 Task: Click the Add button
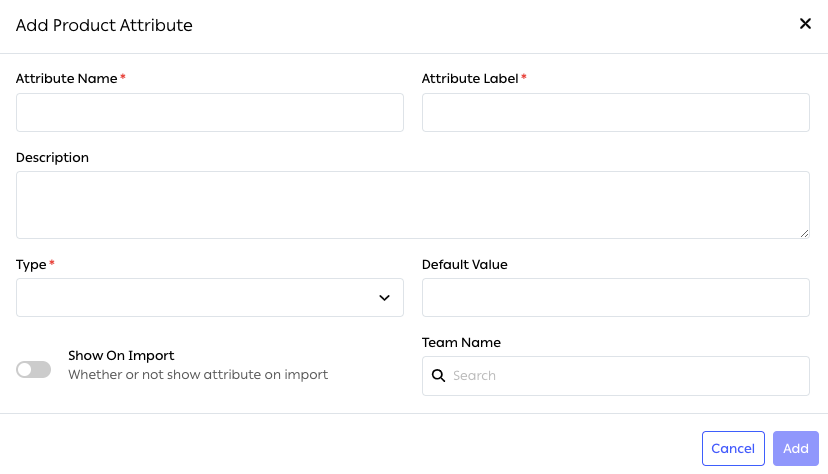click(795, 449)
